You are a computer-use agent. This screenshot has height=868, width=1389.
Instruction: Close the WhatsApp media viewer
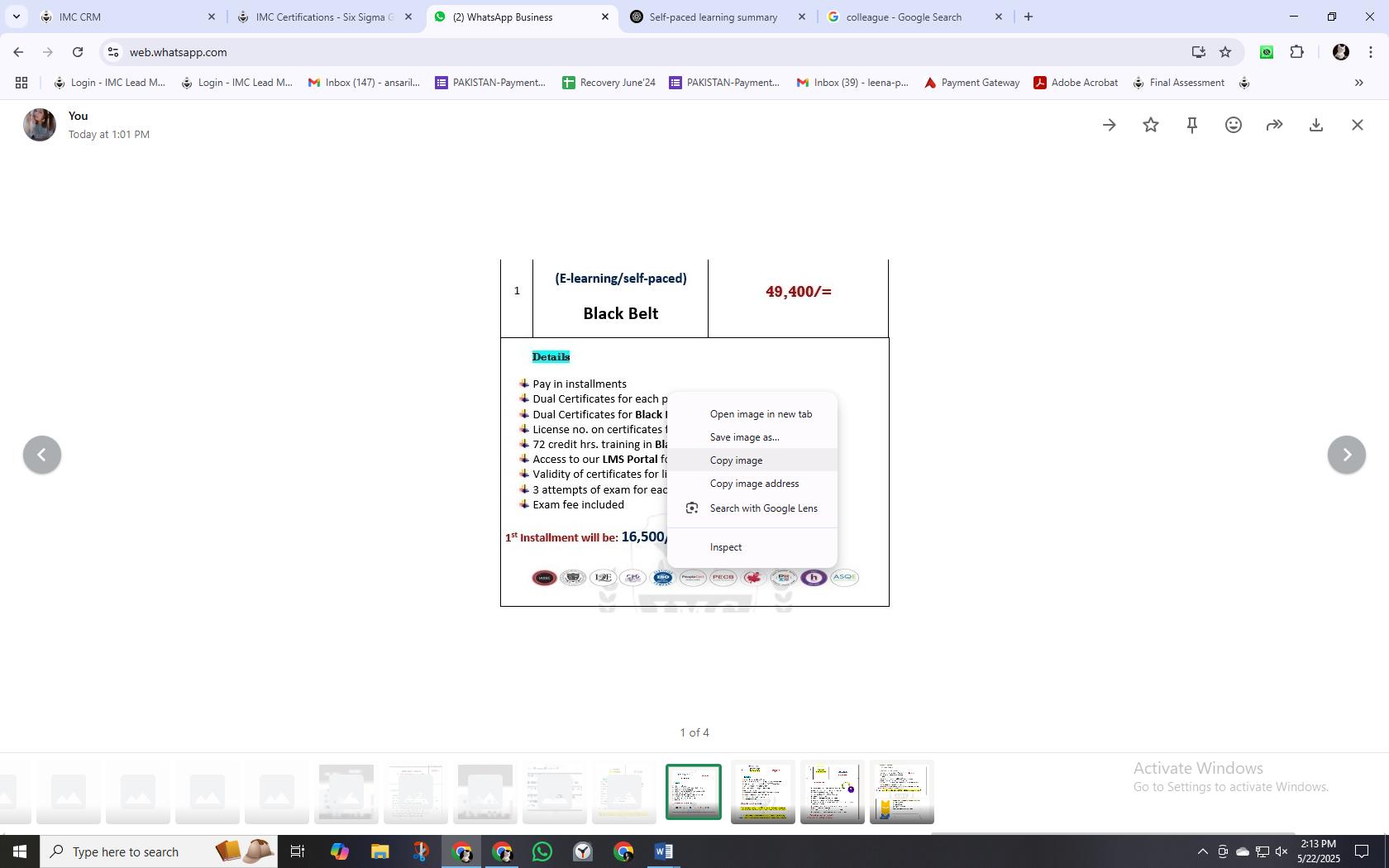tap(1358, 125)
